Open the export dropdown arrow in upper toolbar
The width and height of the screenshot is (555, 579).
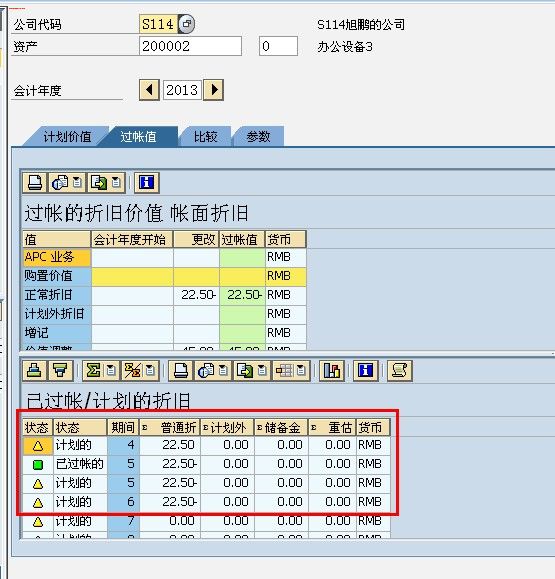click(x=116, y=182)
